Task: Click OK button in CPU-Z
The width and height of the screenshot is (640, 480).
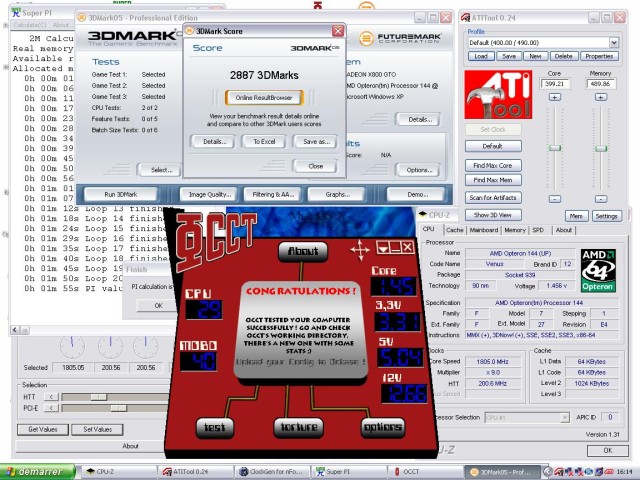Action: click(608, 450)
